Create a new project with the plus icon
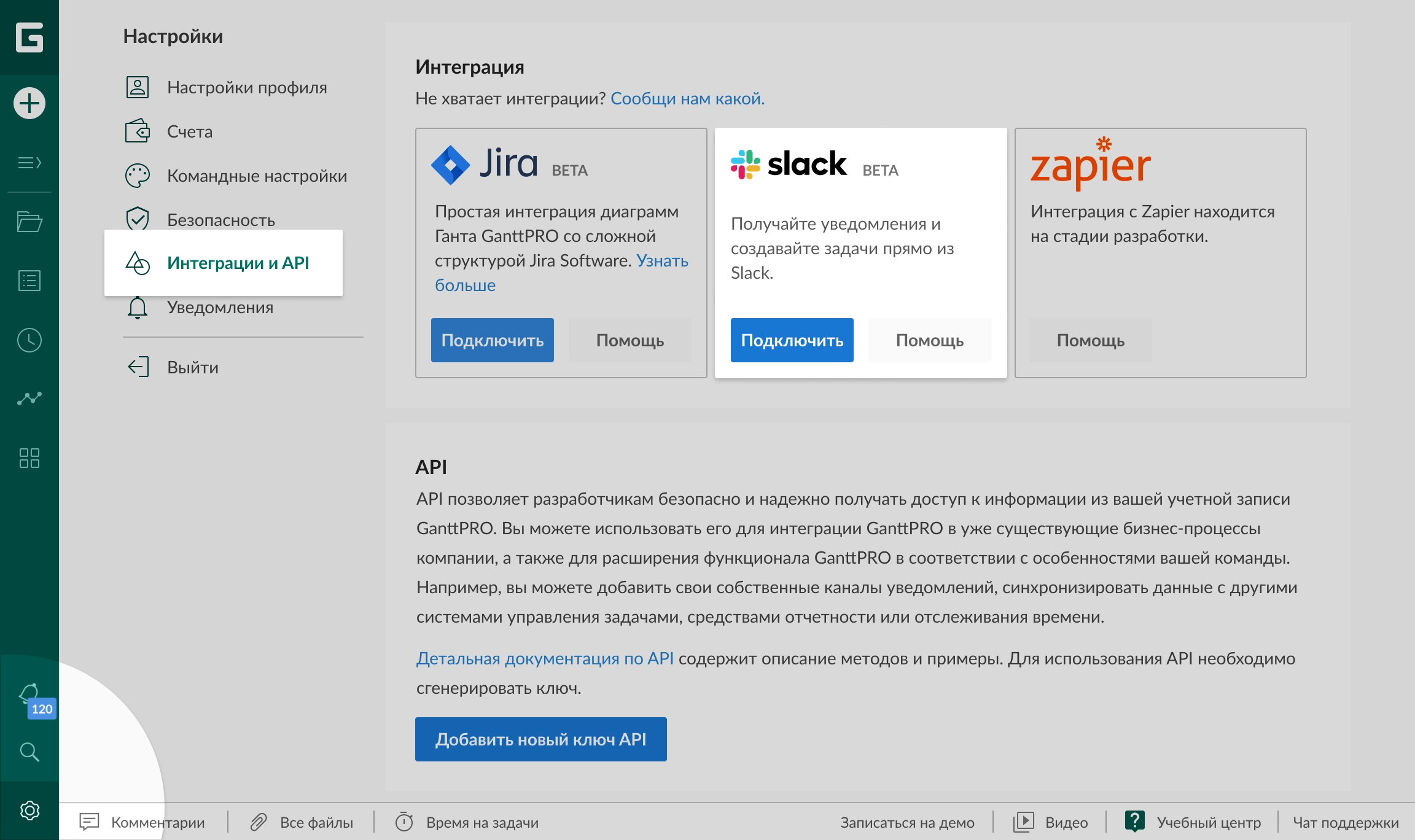This screenshot has width=1415, height=840. pos(28,103)
